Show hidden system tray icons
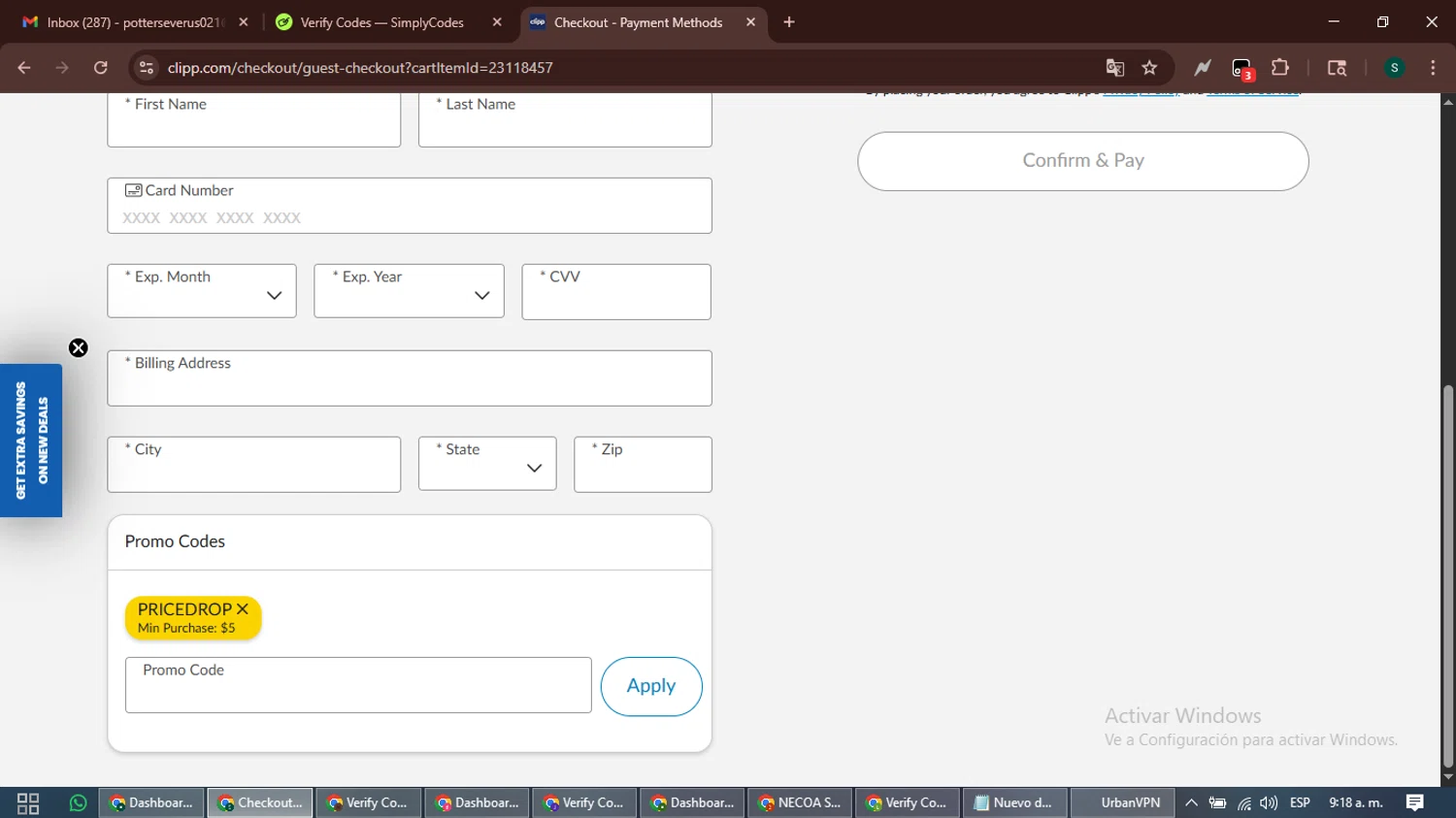1456x818 pixels. [1191, 803]
